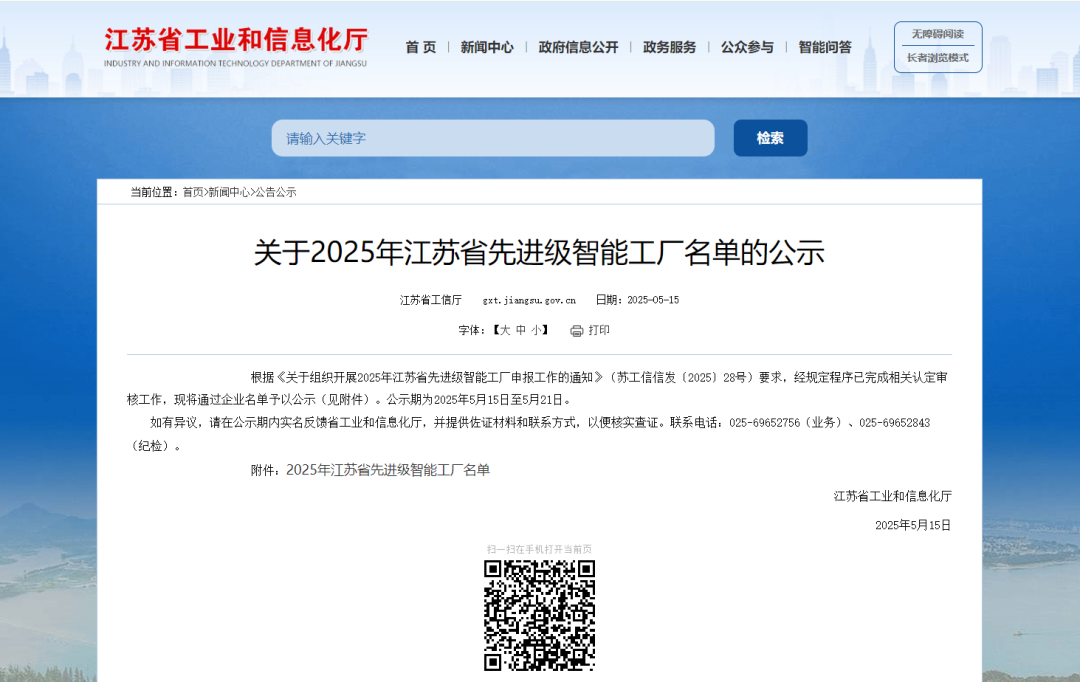Click 新闻中心 in the breadcrumb trail
1080x682 pixels.
click(229, 192)
